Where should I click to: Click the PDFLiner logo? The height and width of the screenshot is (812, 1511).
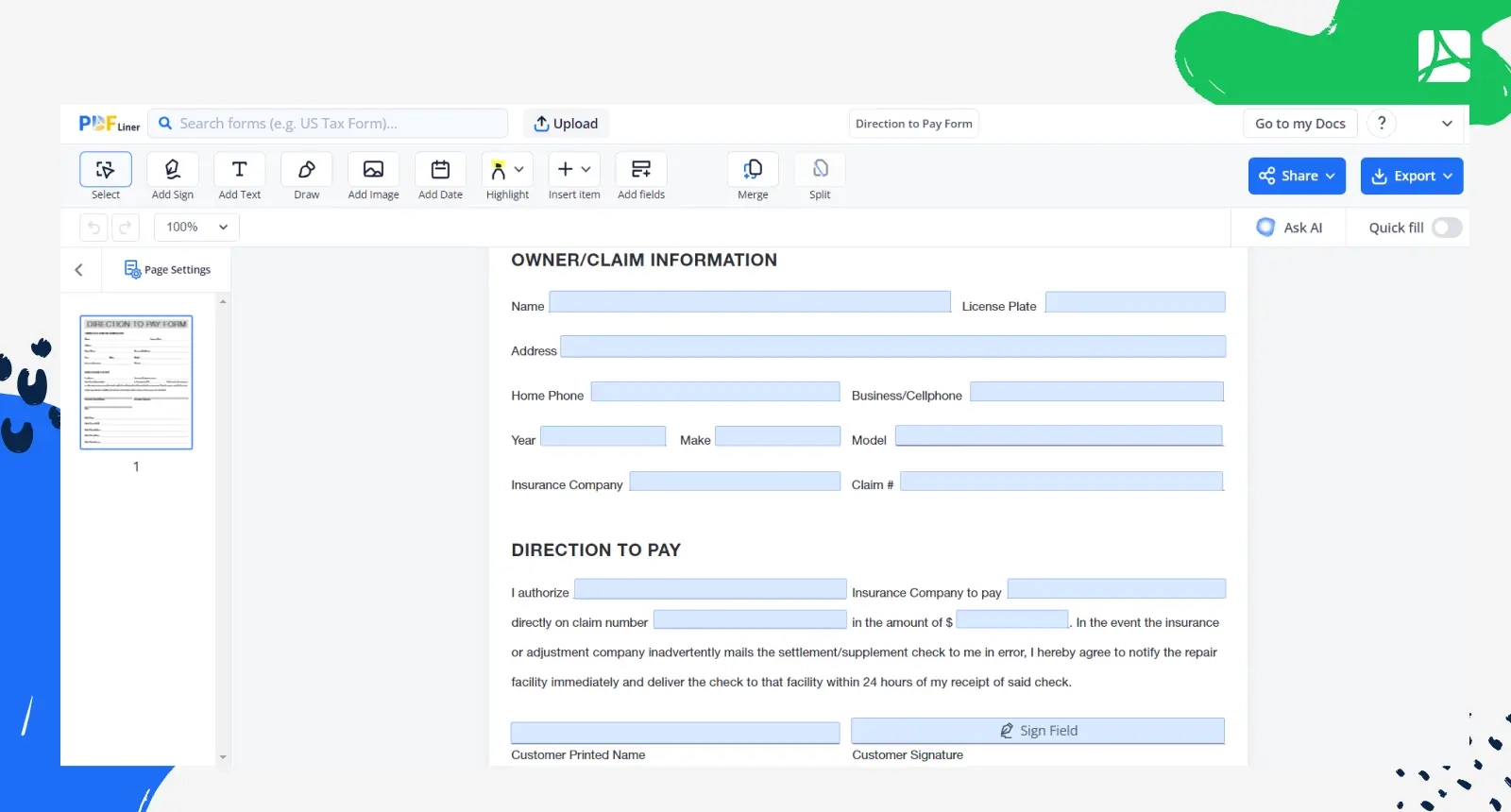point(110,124)
